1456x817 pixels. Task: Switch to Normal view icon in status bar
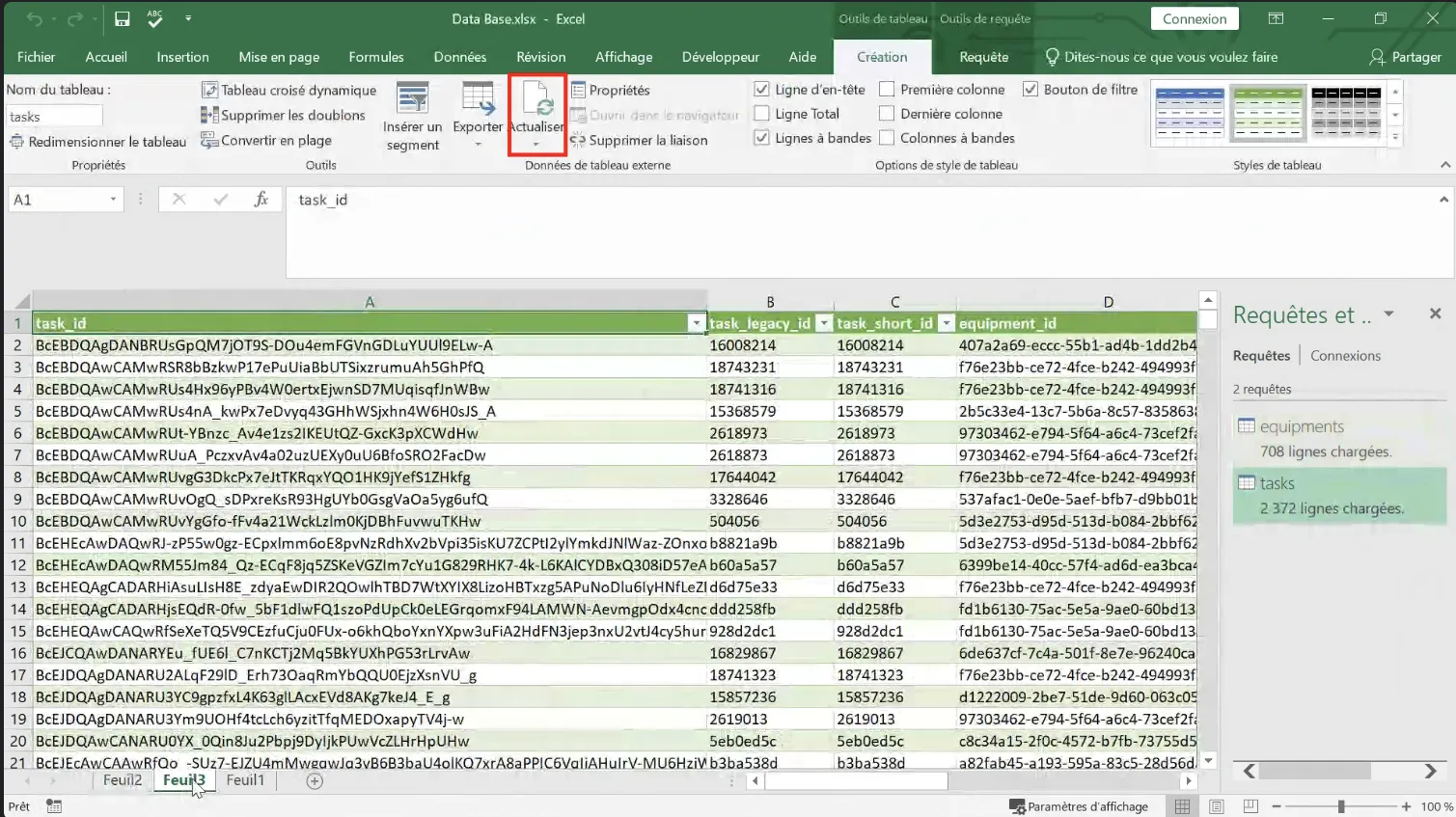coord(1182,806)
